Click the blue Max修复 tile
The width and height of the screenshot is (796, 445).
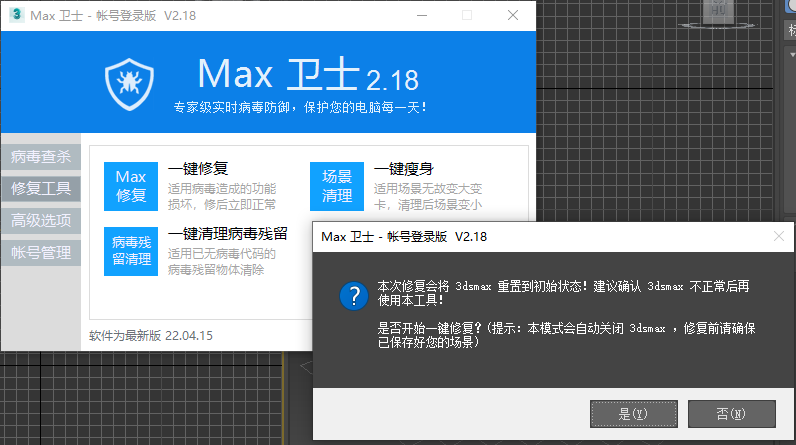click(131, 186)
